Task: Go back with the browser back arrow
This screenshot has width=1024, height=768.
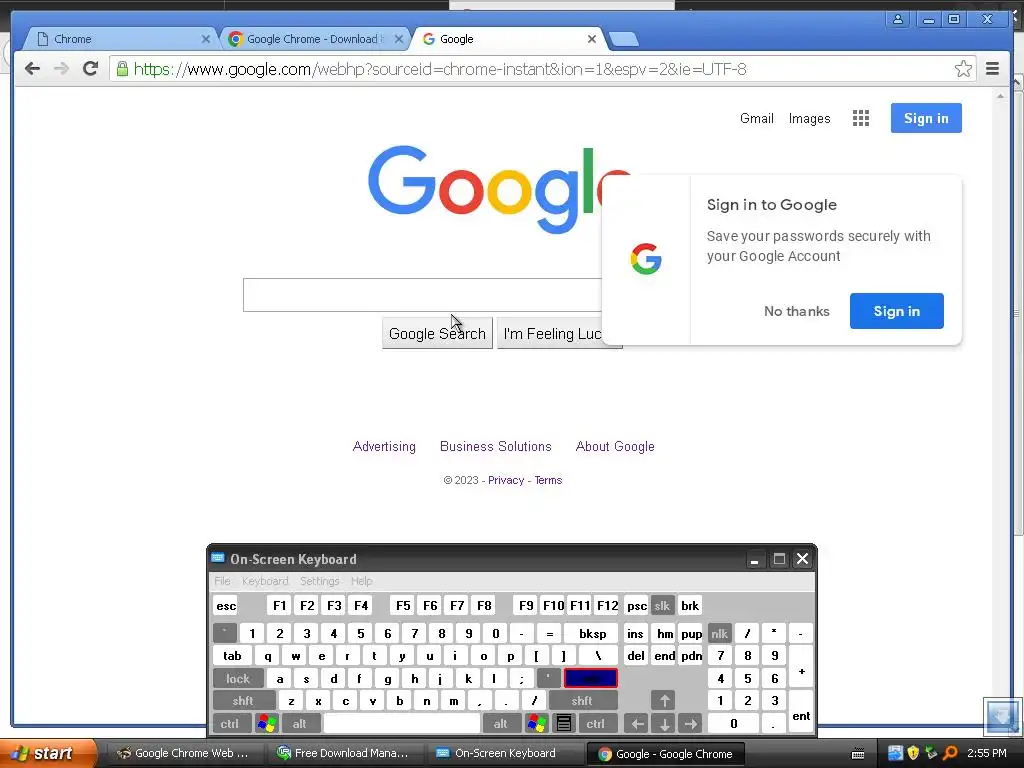Action: click(x=32, y=69)
